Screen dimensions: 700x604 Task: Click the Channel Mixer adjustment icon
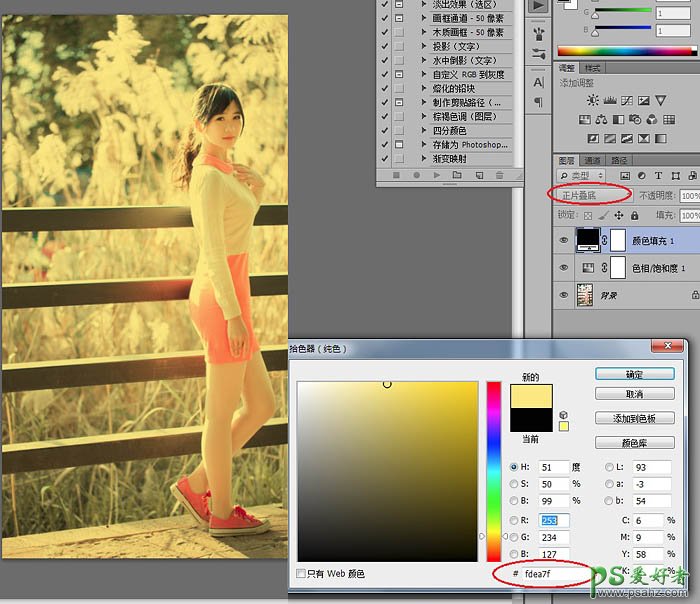pyautogui.click(x=669, y=119)
